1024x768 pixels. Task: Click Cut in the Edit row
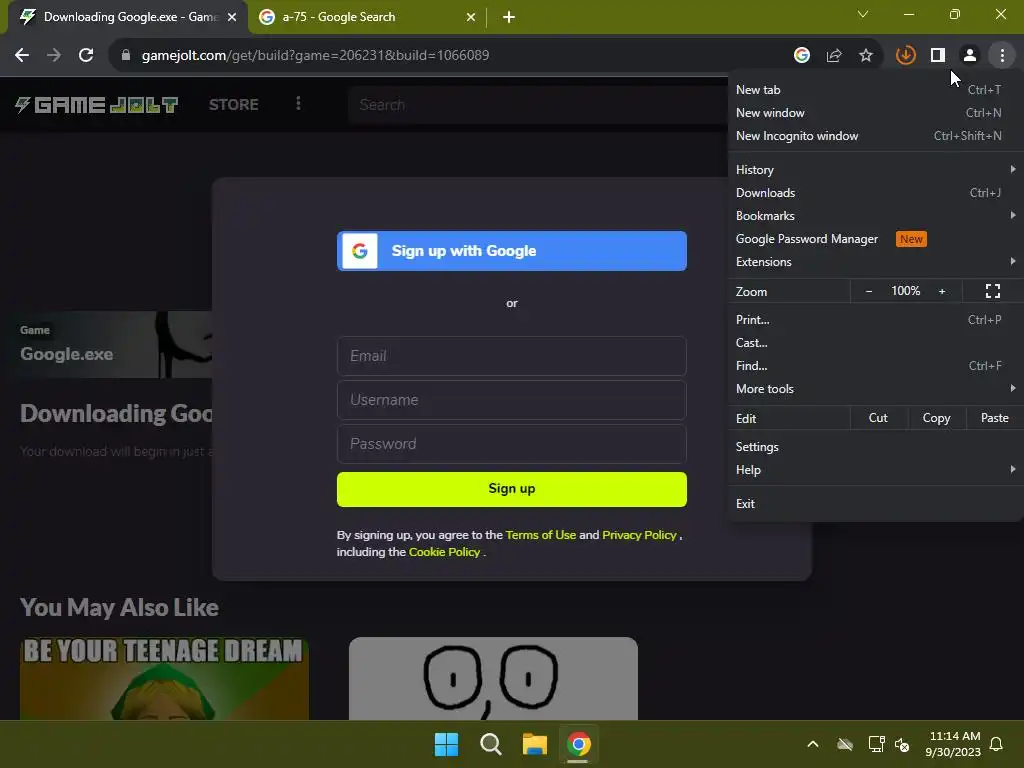point(878,418)
